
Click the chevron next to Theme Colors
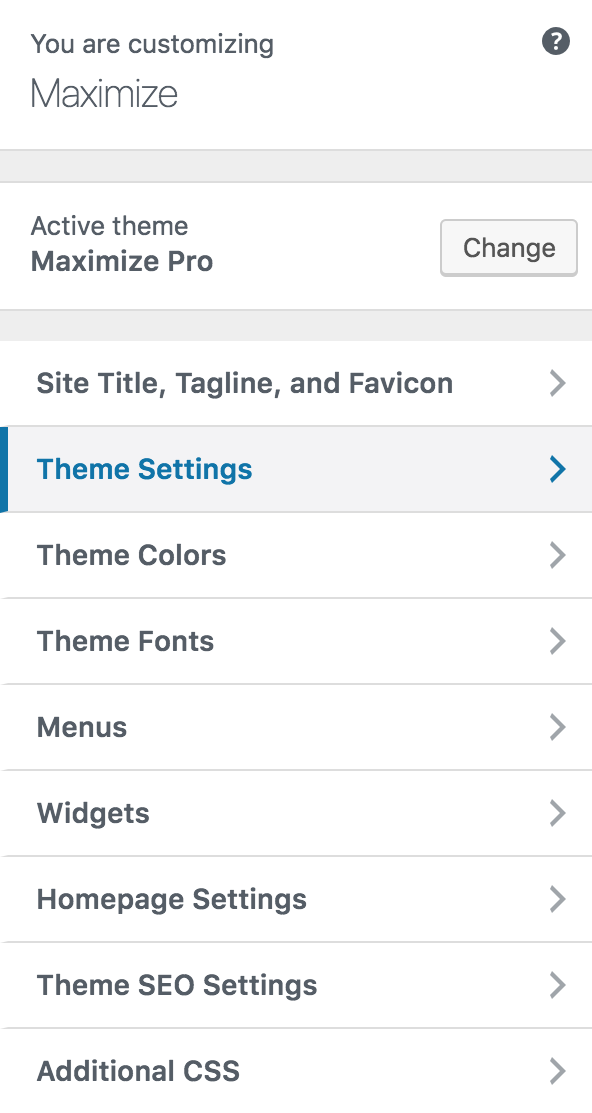[x=558, y=555]
